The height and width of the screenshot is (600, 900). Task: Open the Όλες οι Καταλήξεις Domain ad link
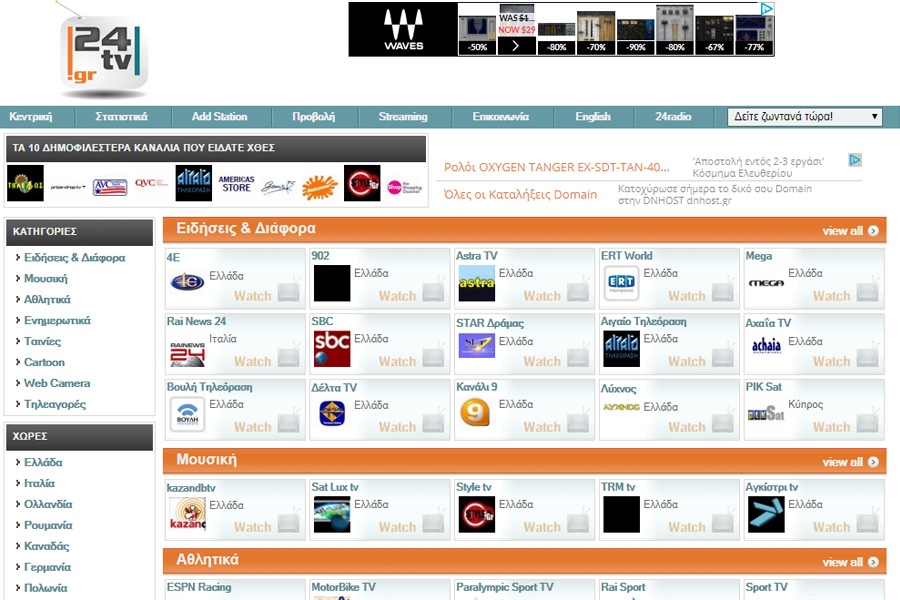click(520, 195)
